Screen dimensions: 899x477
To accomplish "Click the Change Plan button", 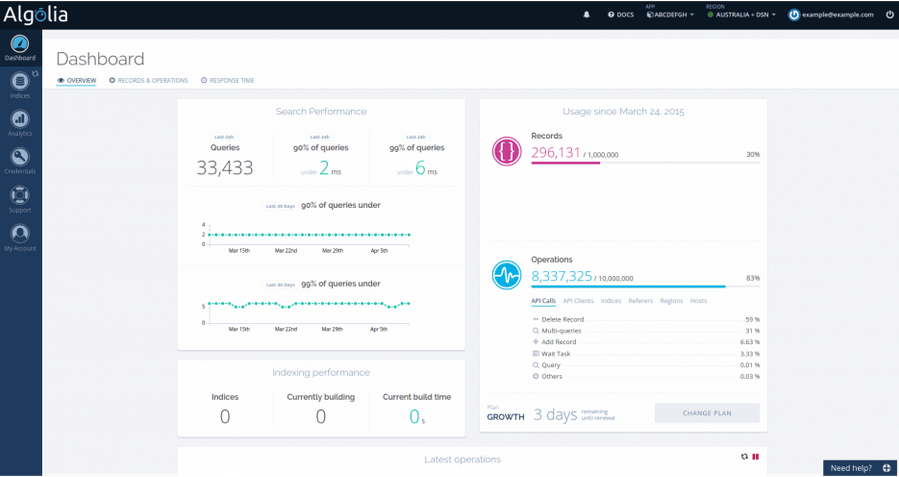I will 707,413.
